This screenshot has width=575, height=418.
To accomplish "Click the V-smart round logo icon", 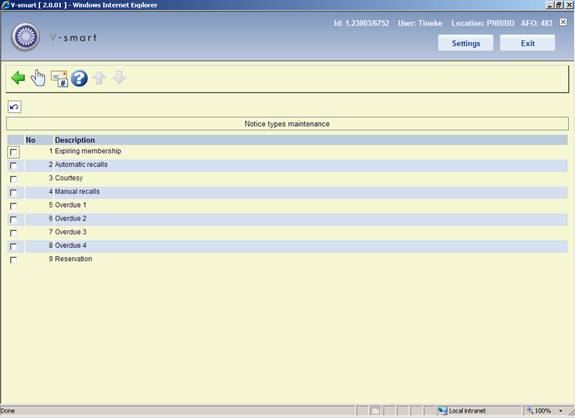I will [26, 37].
